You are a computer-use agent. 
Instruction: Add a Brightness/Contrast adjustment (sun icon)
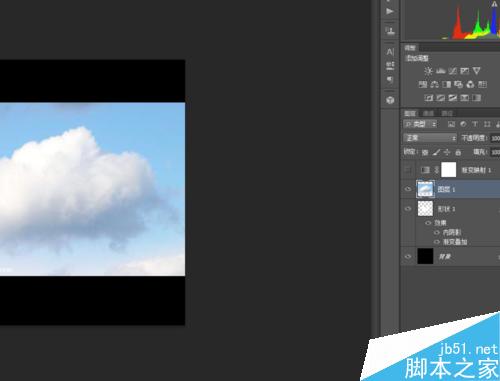coord(428,71)
